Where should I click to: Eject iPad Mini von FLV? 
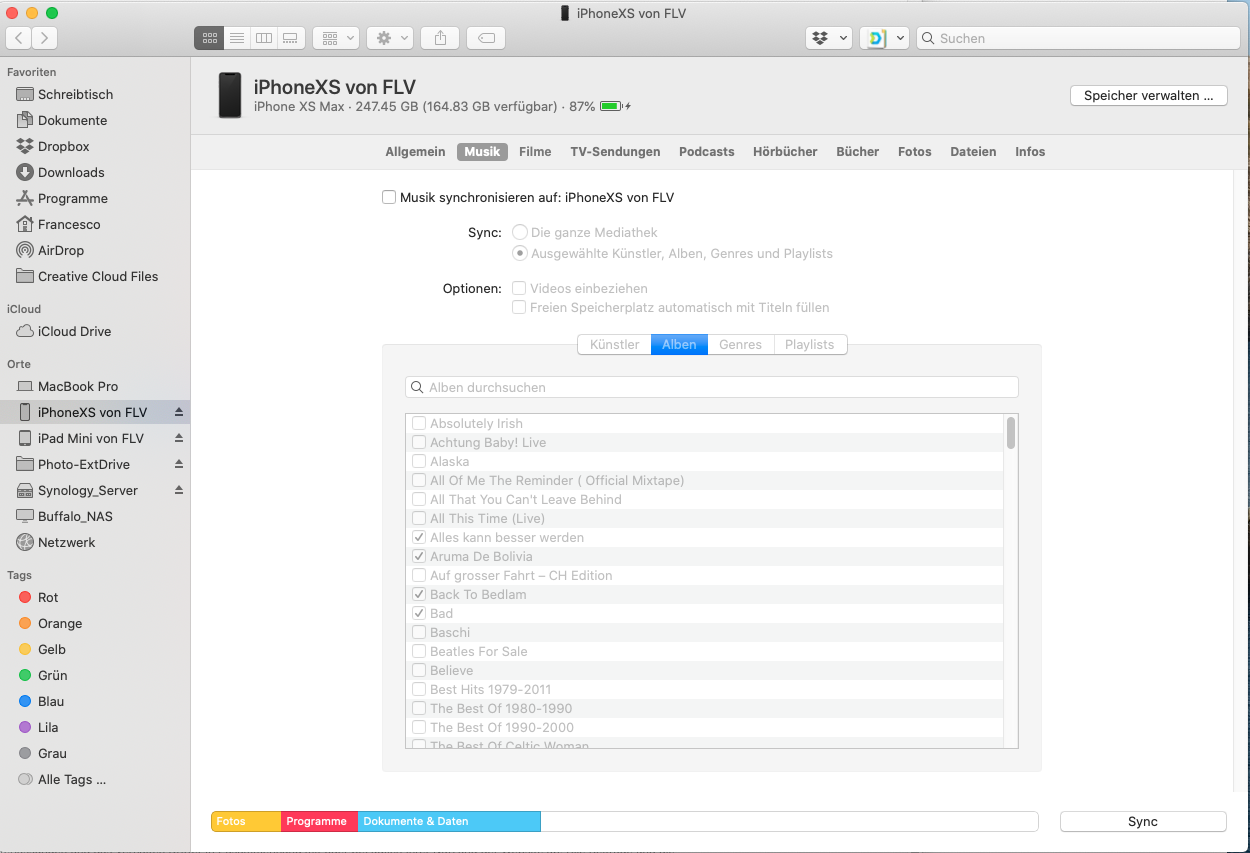[179, 438]
